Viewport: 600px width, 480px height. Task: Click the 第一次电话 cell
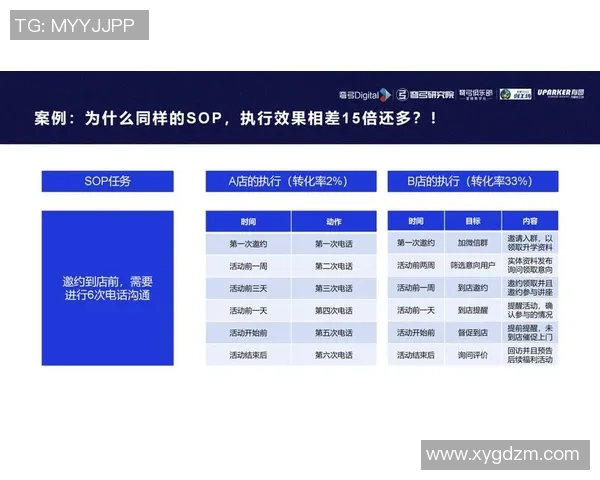(x=334, y=244)
